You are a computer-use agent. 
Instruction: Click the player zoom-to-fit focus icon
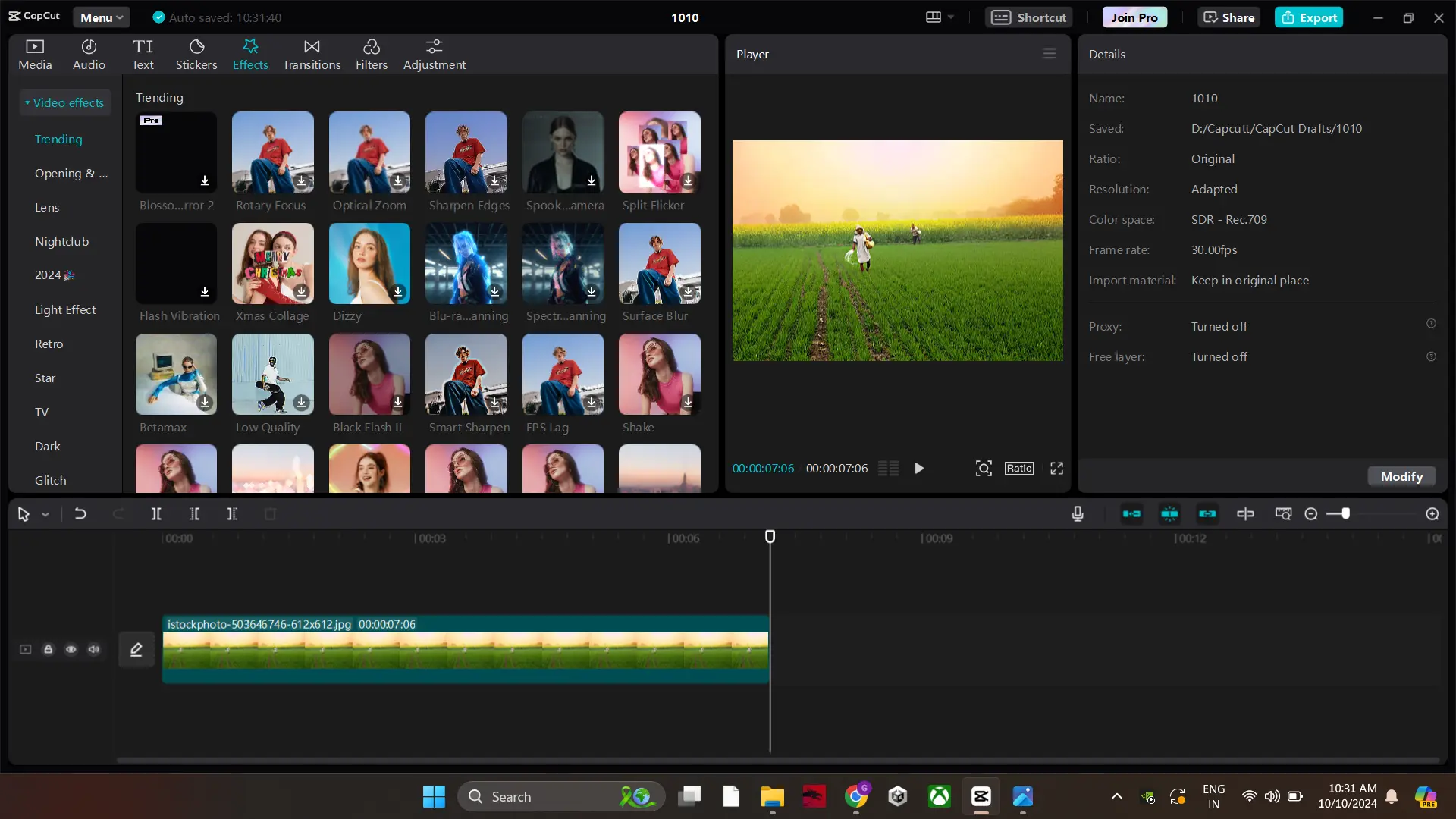coord(984,469)
